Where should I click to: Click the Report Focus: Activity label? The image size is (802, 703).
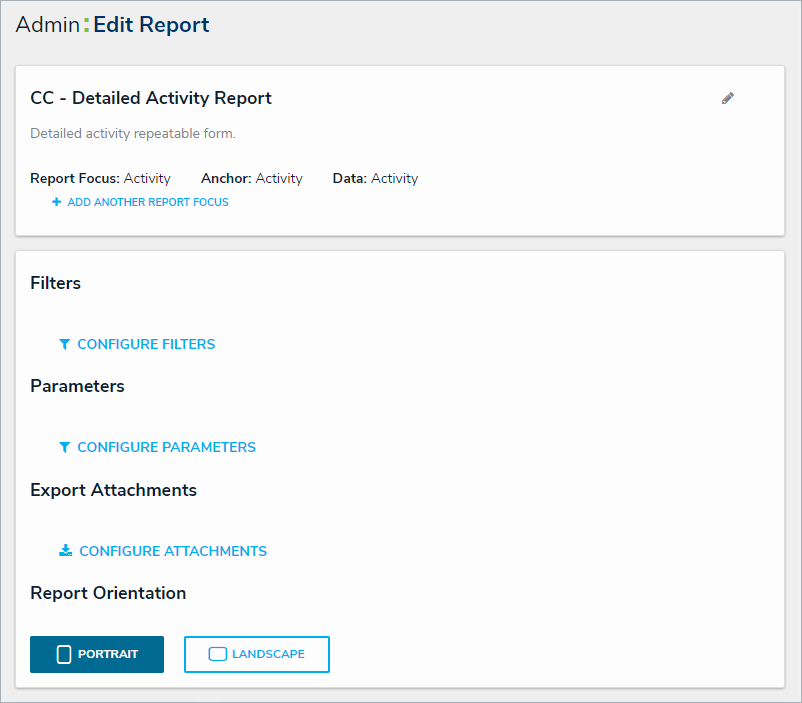tap(100, 178)
